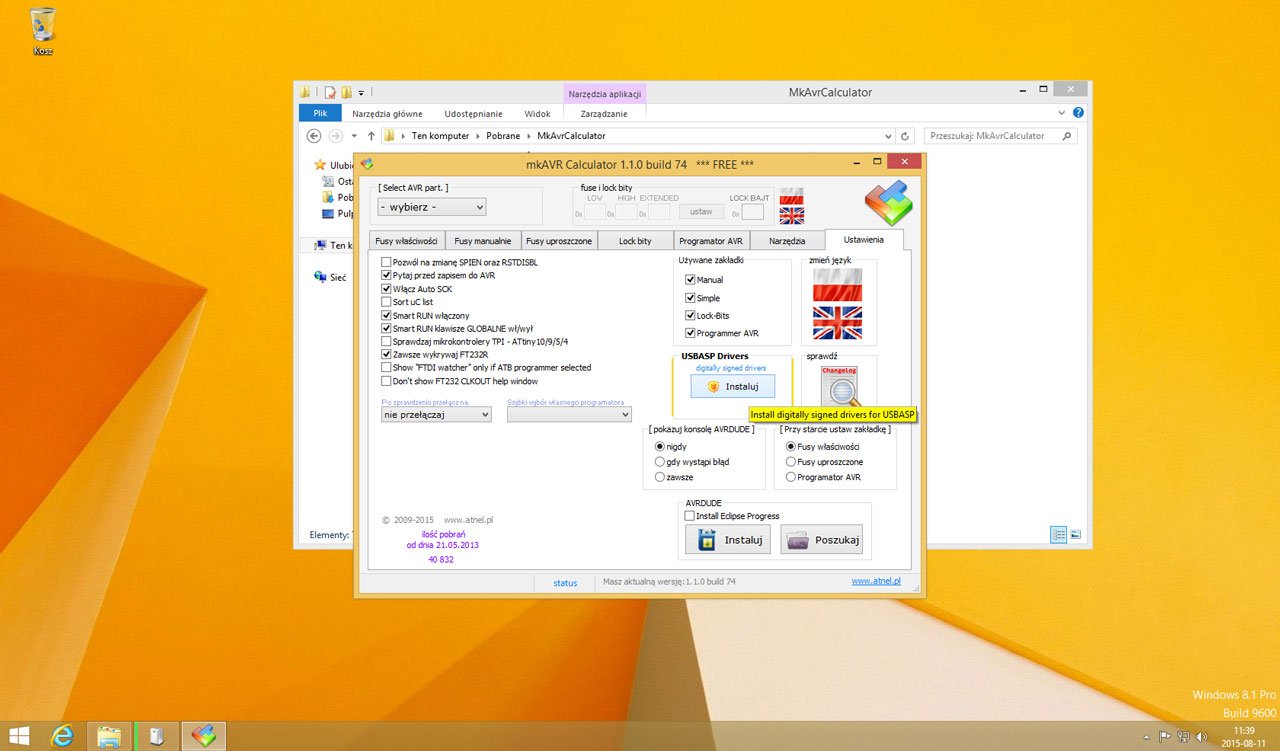
Task: Click the Explorer window Back arrow
Action: pos(314,136)
